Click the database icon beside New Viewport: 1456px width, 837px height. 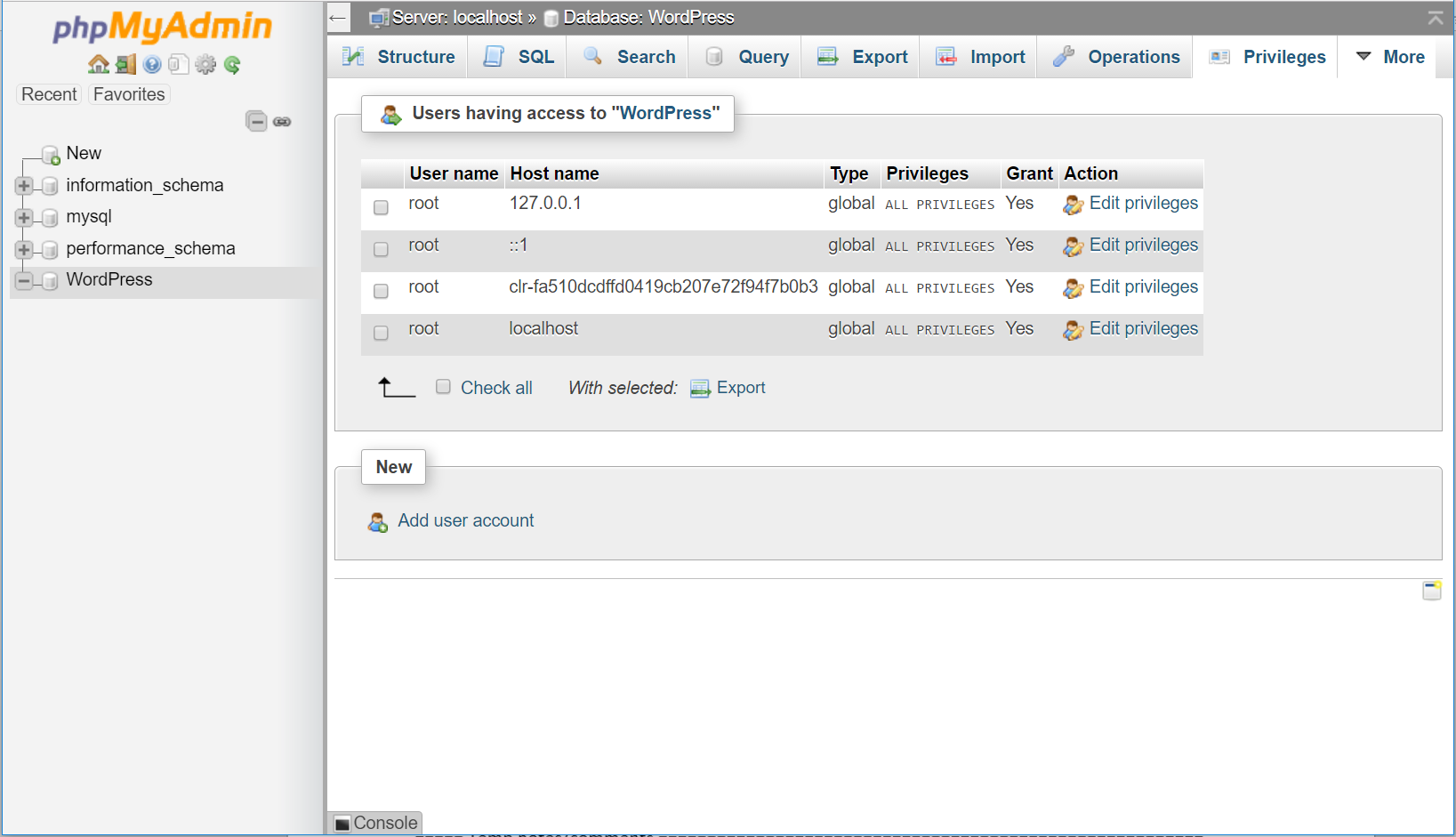click(51, 156)
